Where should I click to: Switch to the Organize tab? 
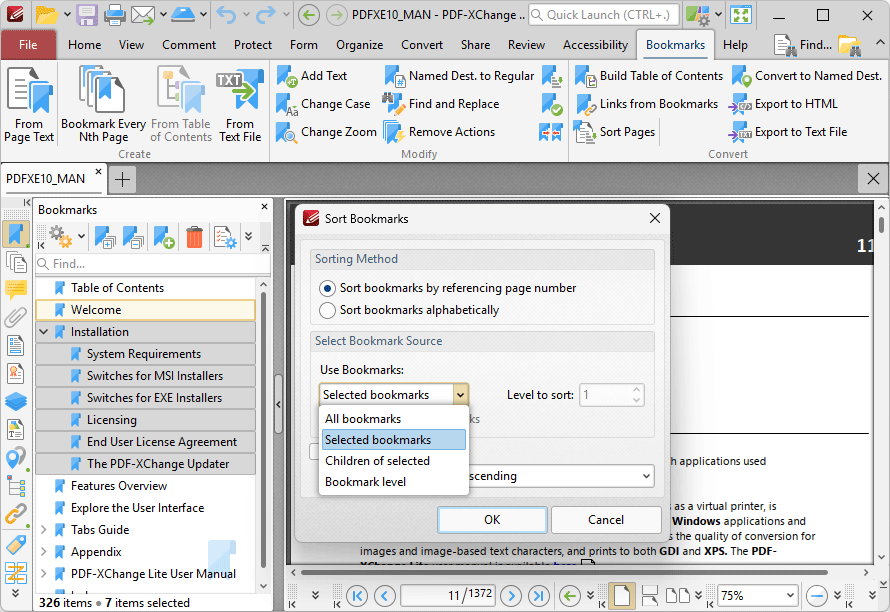[359, 45]
